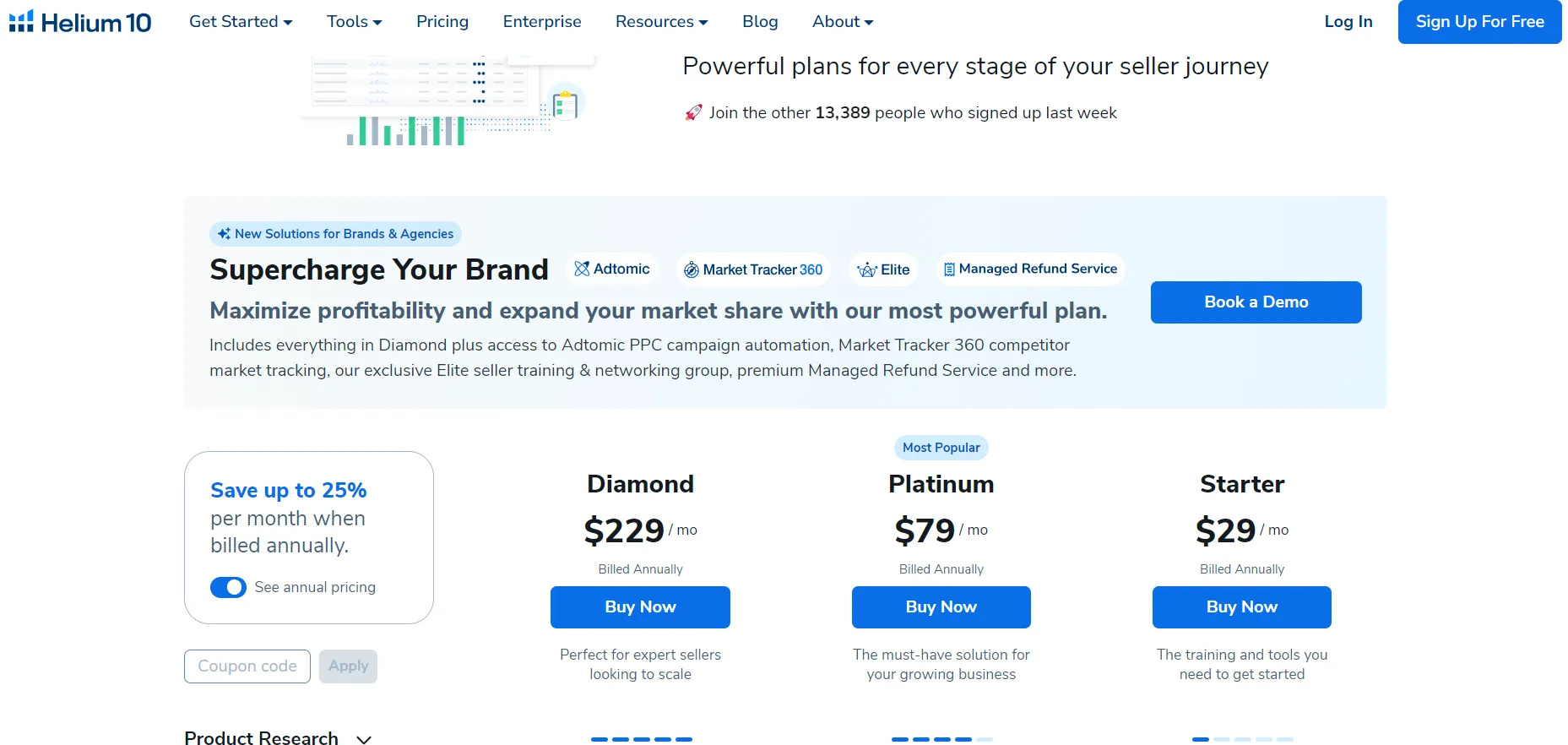Click the Adtomic icon badge
This screenshot has height=745, width=1568.
tap(582, 269)
